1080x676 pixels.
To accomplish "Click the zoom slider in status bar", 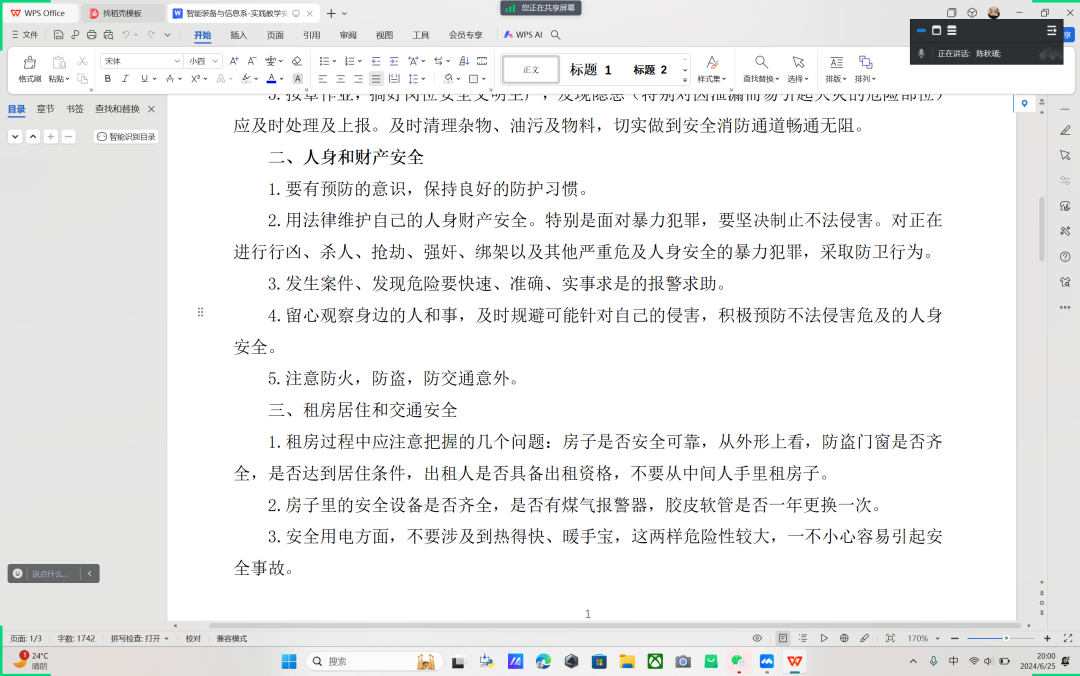I will click(1005, 638).
